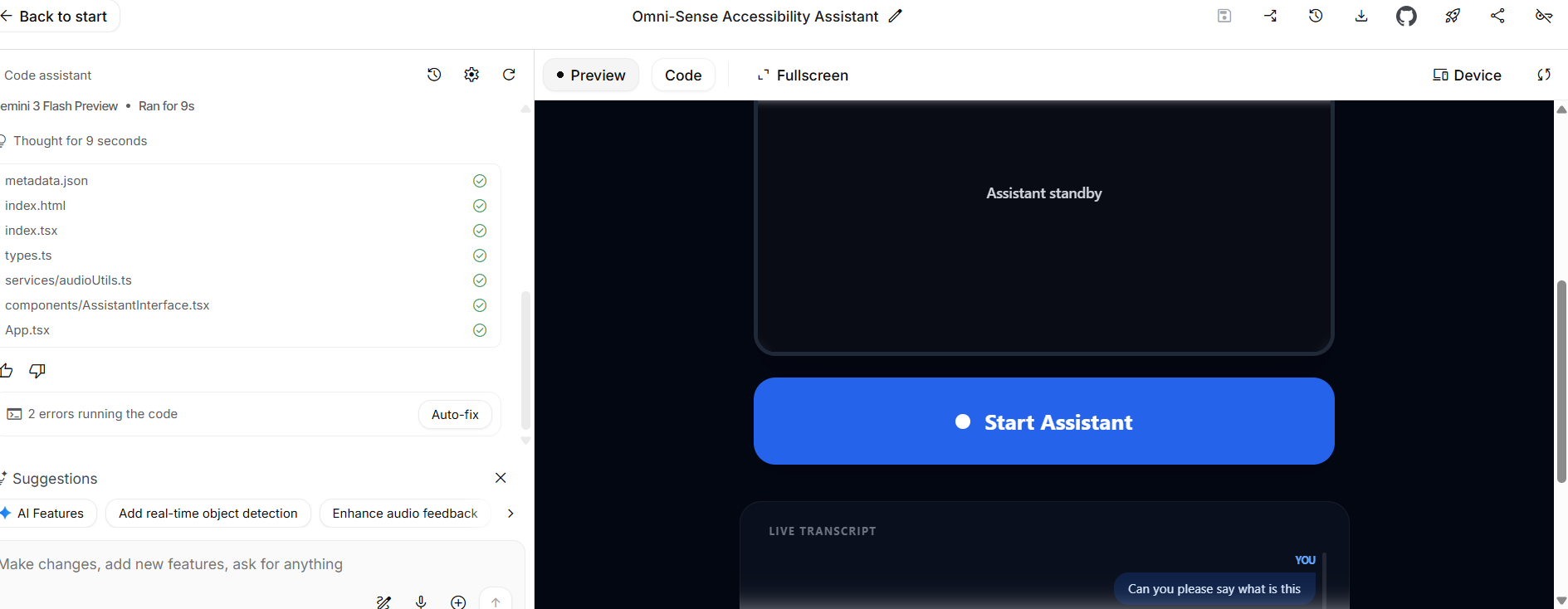This screenshot has width=1568, height=609.
Task: Click the fork/remix arrow icon in top bar
Action: 1270,16
